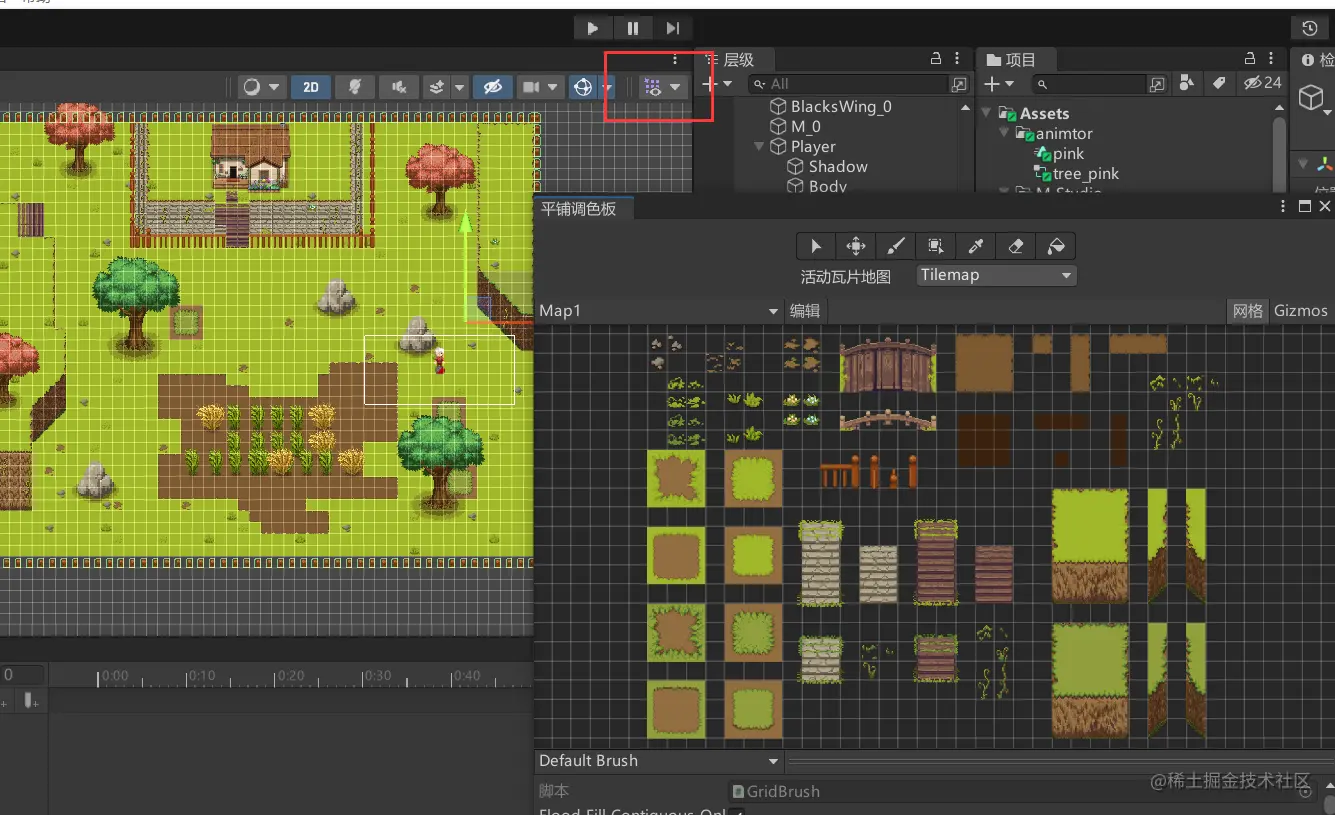Click the arrow select tool in palette
The image size is (1335, 815).
coord(816,246)
